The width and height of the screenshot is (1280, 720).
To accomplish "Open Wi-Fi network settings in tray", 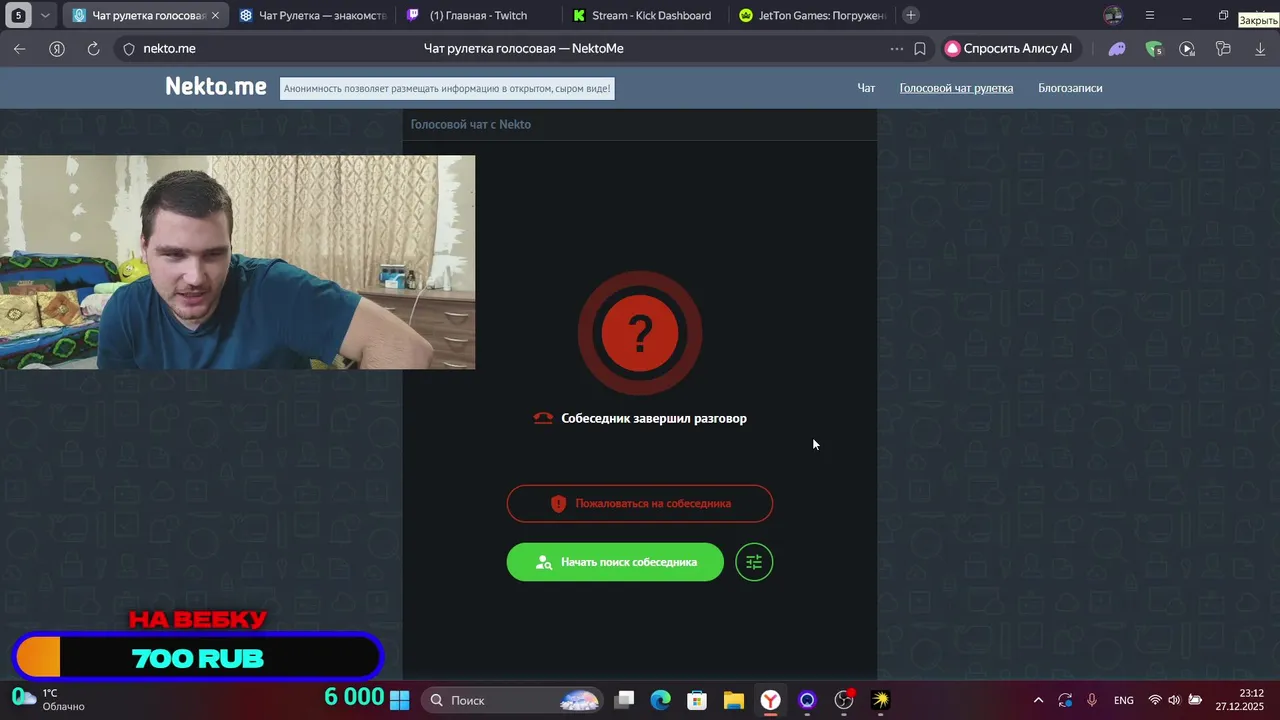I will point(1155,700).
